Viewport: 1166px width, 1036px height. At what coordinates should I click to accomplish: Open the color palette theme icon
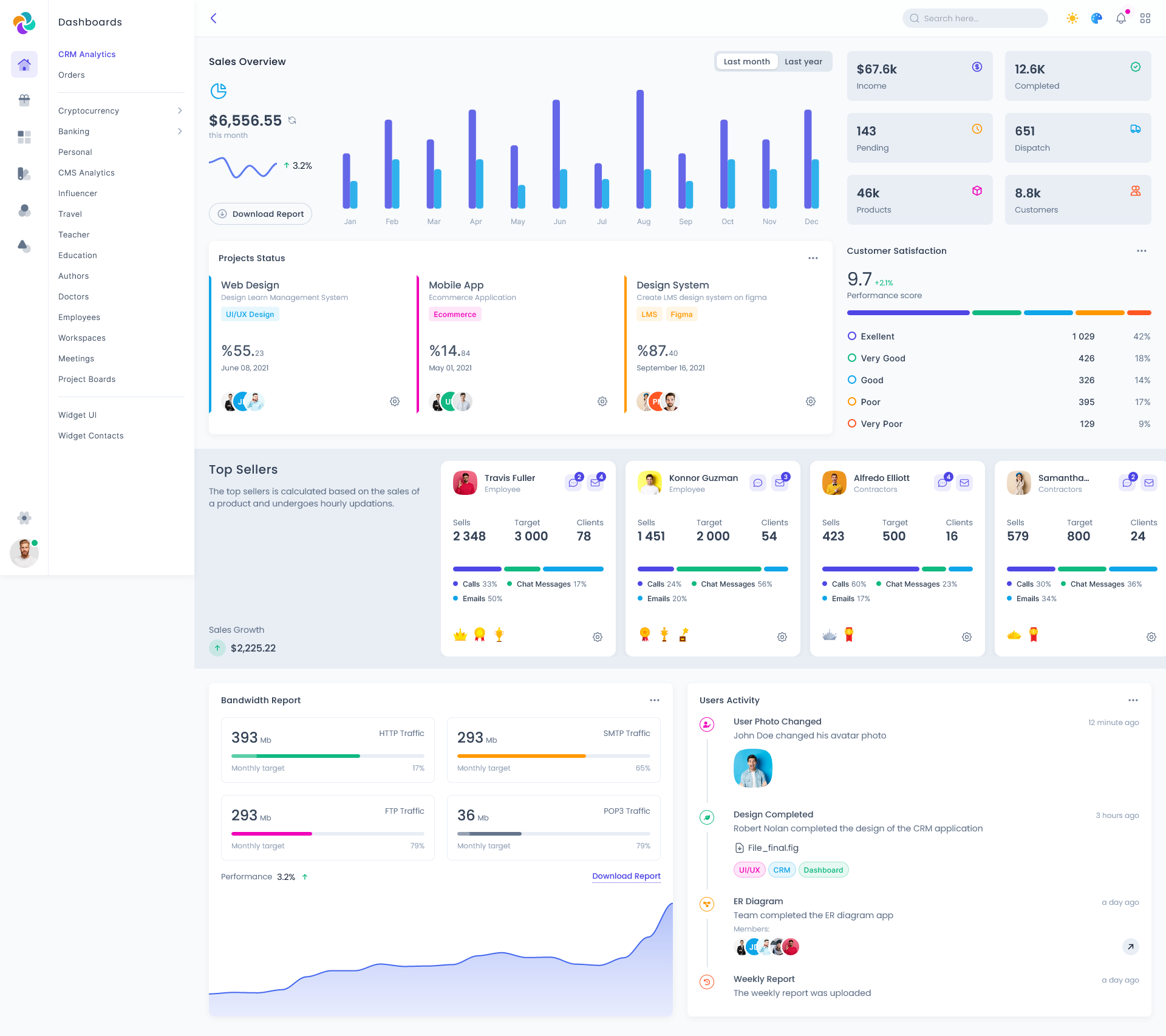pos(1096,18)
